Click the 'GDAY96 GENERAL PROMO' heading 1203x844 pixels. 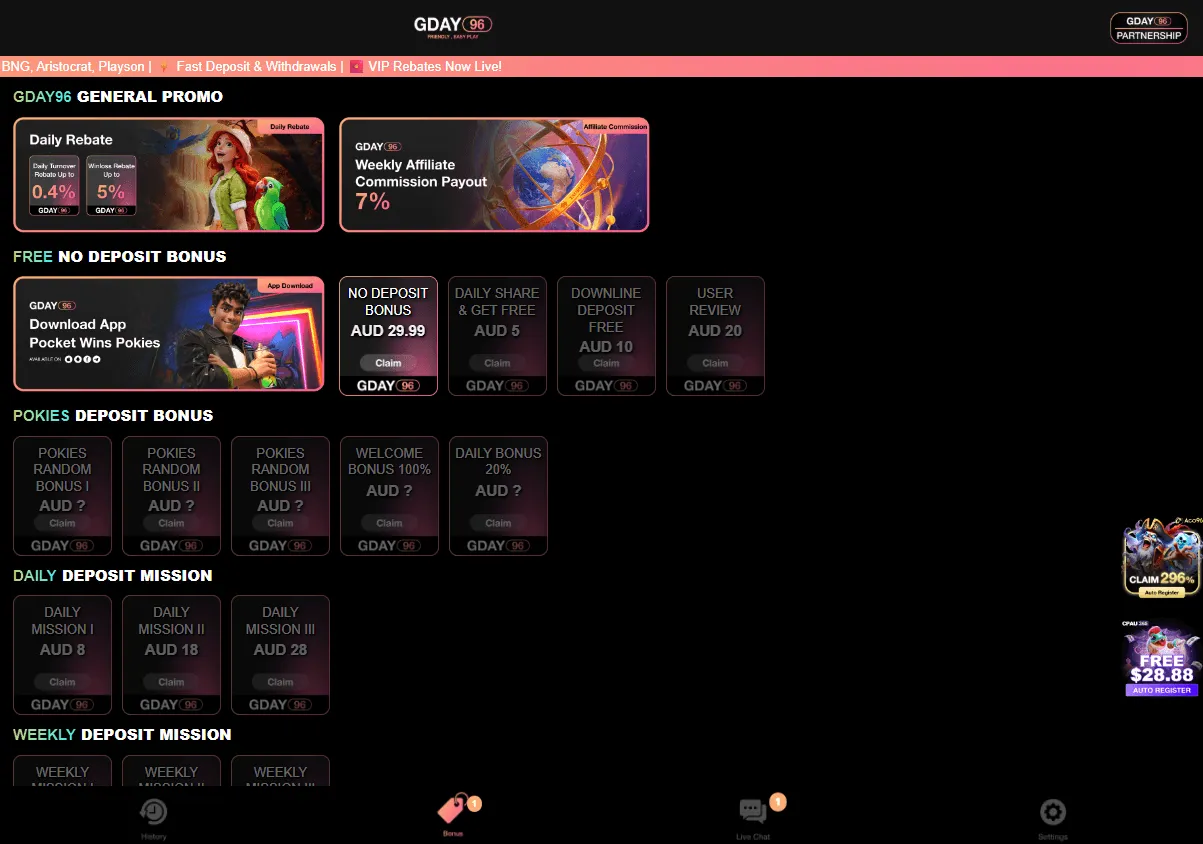(x=118, y=97)
